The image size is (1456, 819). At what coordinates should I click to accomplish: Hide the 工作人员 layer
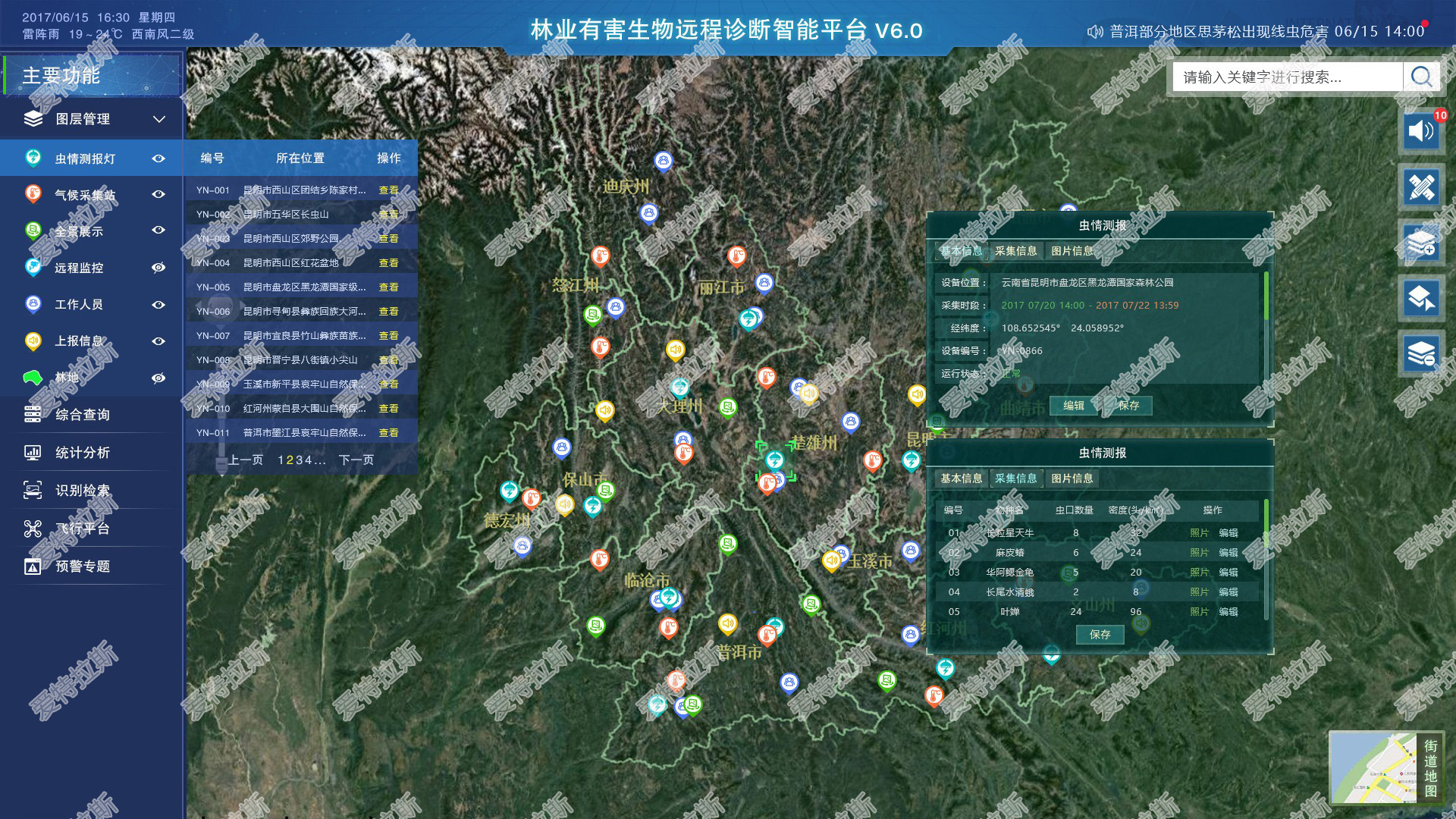[158, 304]
